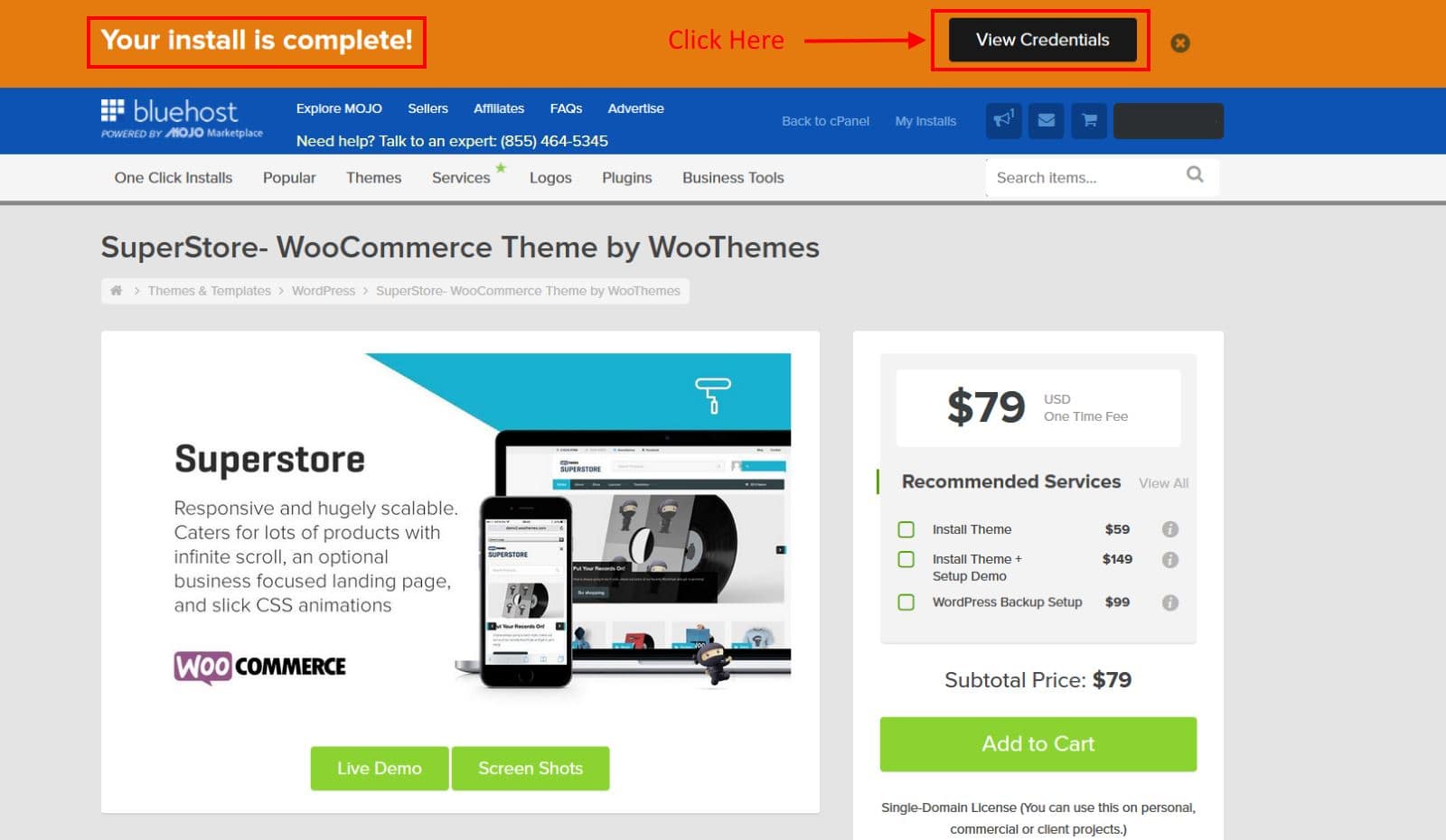Show info for WordPress Backup Setup

tap(1169, 602)
